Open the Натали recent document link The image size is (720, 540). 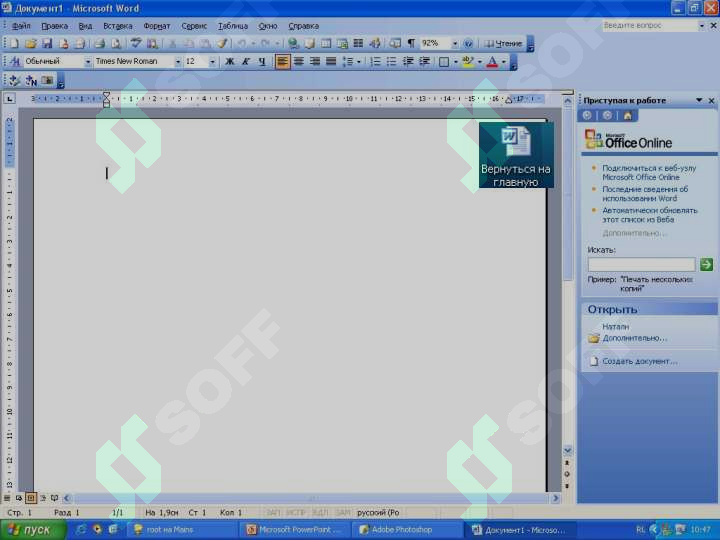click(x=615, y=326)
